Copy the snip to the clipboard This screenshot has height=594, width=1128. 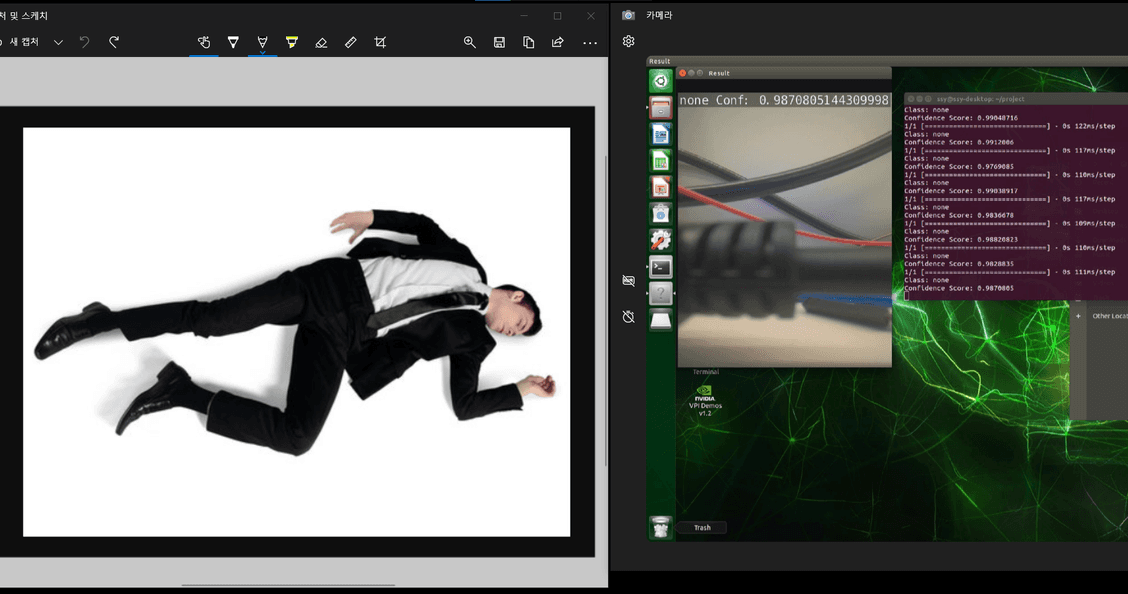click(528, 42)
